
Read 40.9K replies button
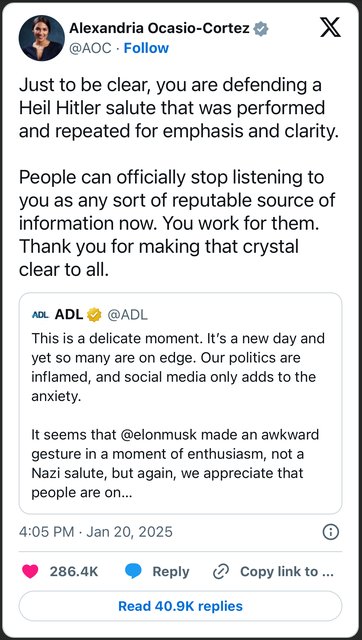[180, 606]
